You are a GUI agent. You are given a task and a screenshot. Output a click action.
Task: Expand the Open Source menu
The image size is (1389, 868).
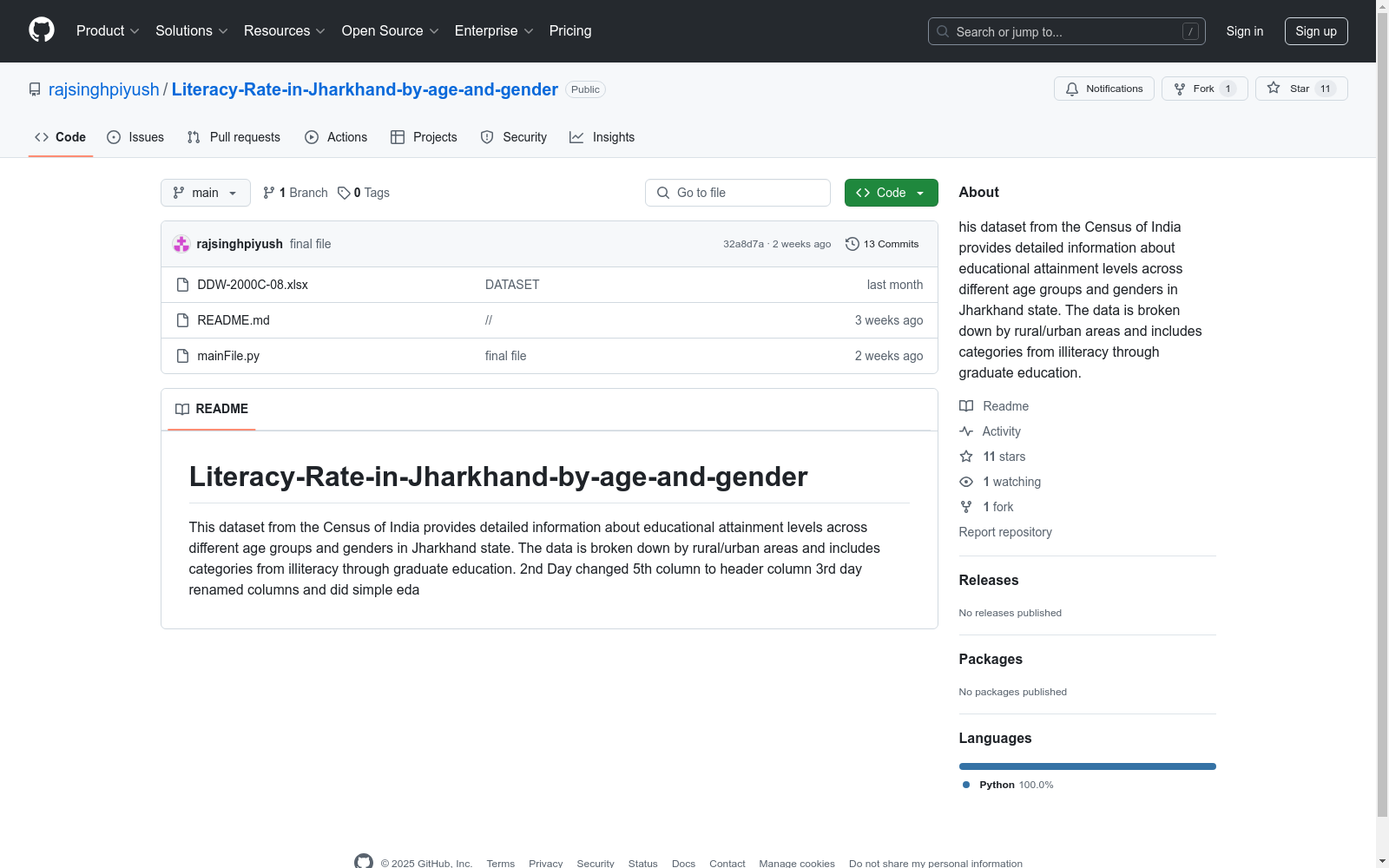(390, 30)
